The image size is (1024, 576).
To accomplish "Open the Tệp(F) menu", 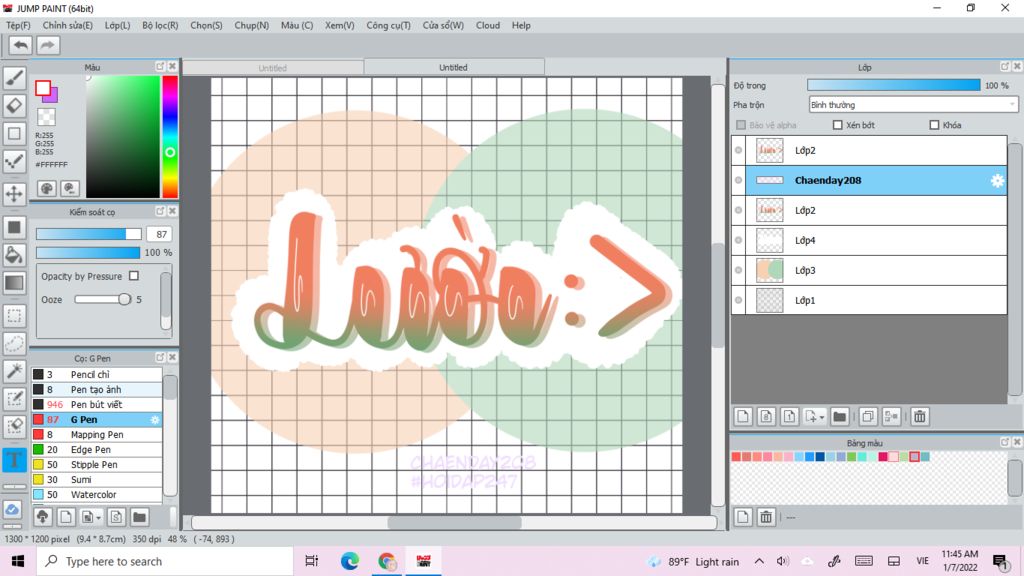I will point(18,25).
